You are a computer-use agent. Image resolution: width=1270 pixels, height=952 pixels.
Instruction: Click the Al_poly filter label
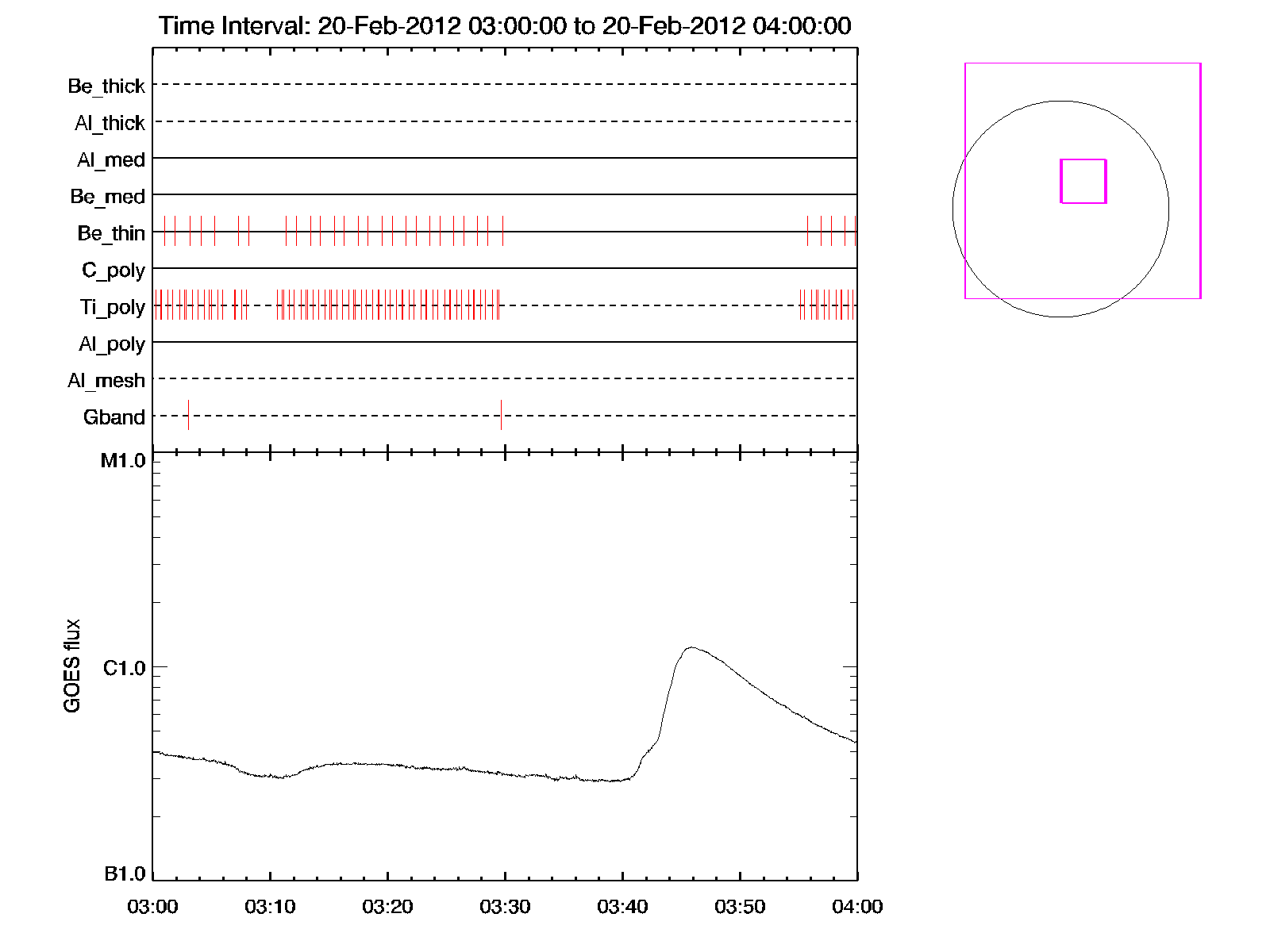pos(112,344)
